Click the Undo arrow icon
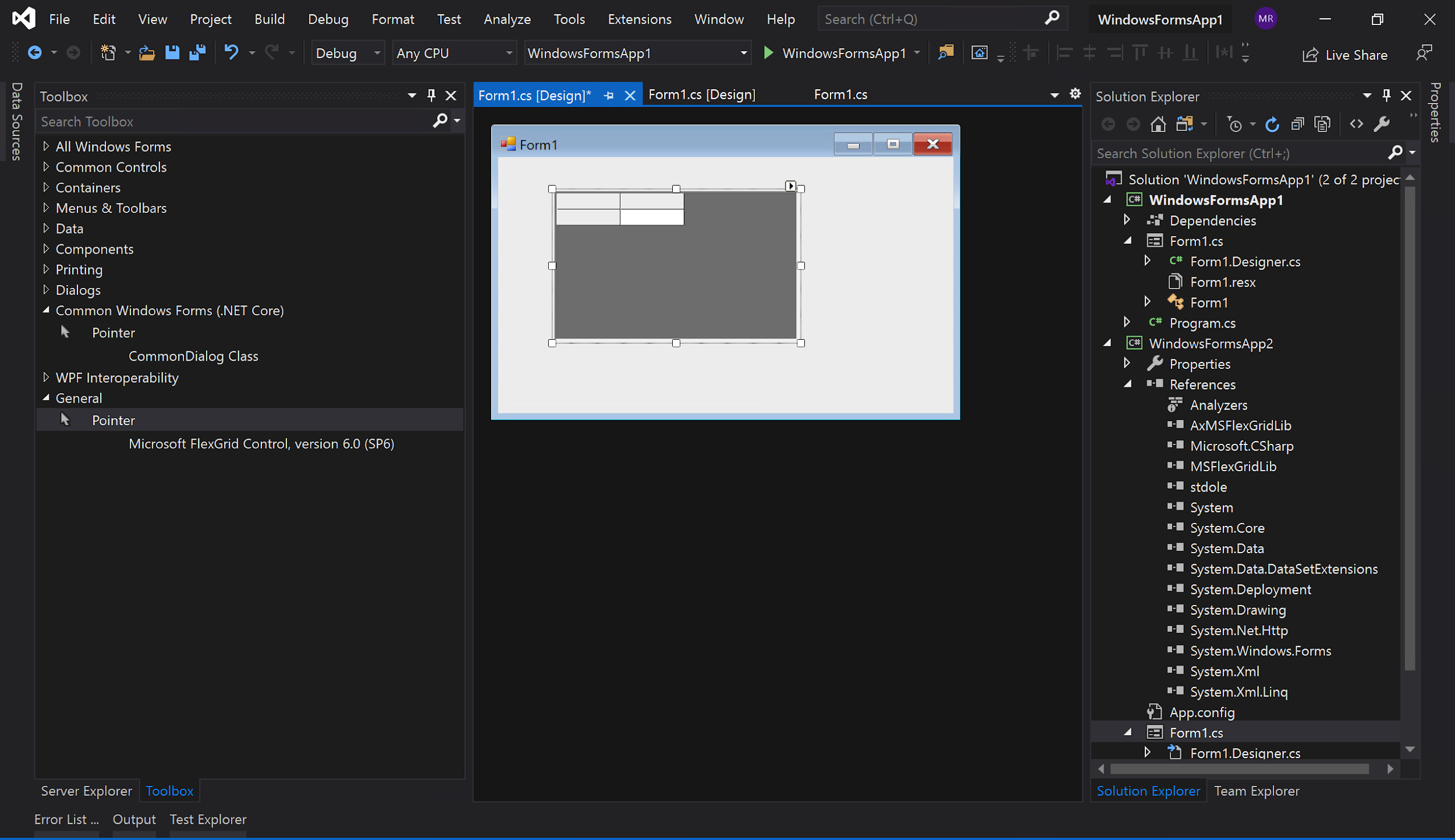Screen dimensions: 1455x840 (231, 53)
